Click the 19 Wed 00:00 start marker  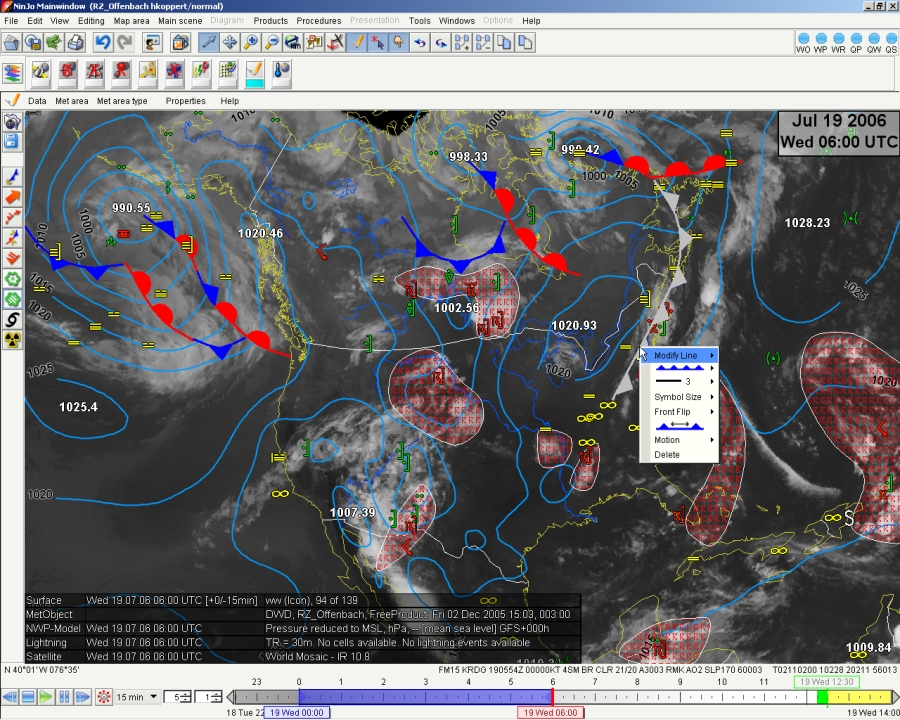[296, 713]
